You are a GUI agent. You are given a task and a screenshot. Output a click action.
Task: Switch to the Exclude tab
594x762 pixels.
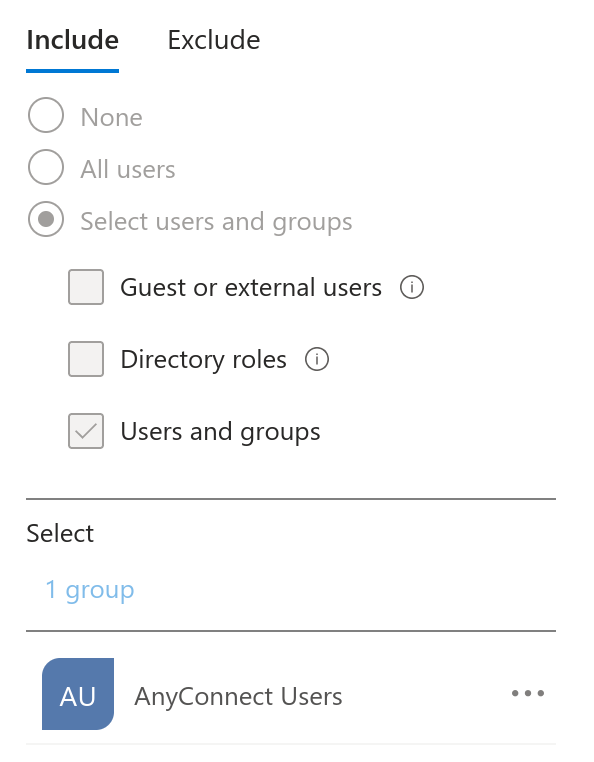[x=214, y=40]
